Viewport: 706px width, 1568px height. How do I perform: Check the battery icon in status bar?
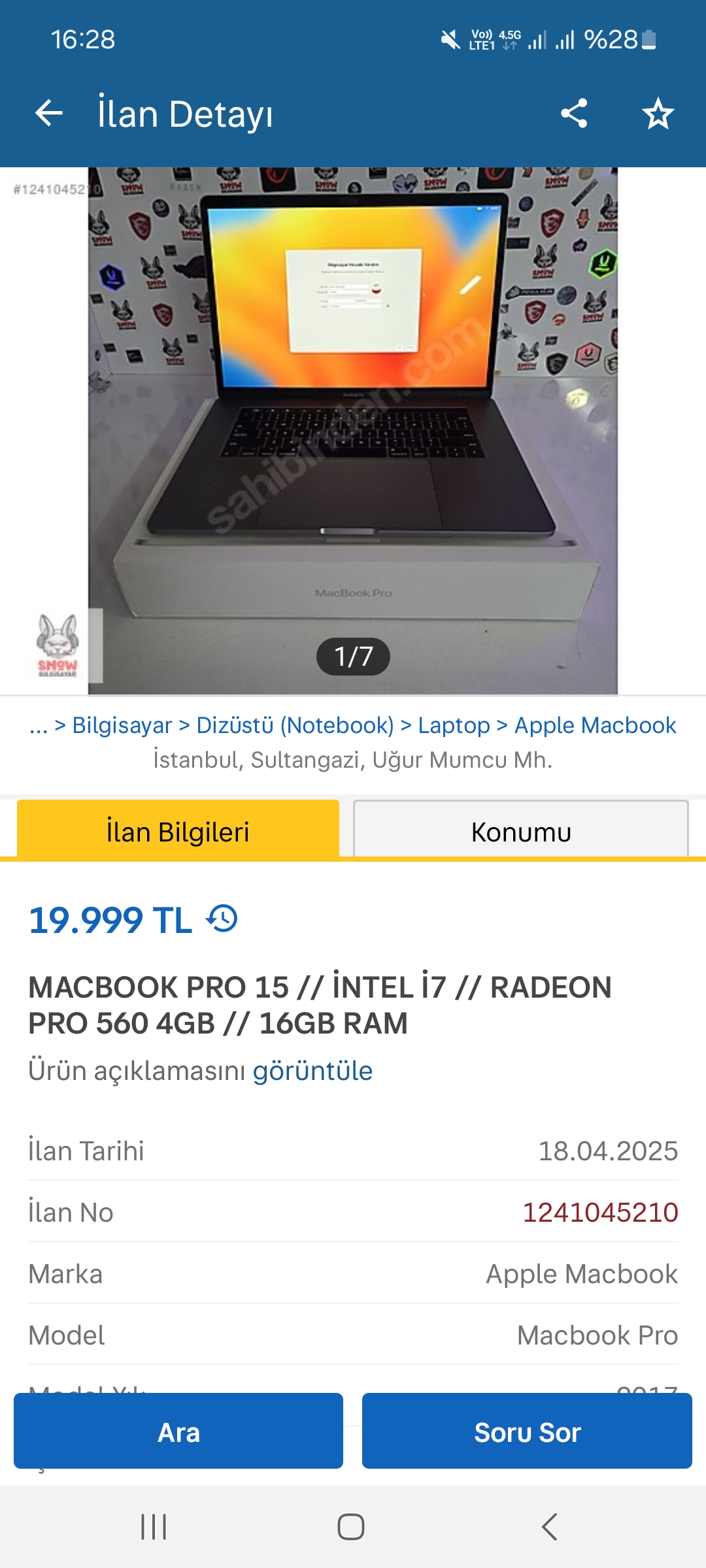click(648, 40)
